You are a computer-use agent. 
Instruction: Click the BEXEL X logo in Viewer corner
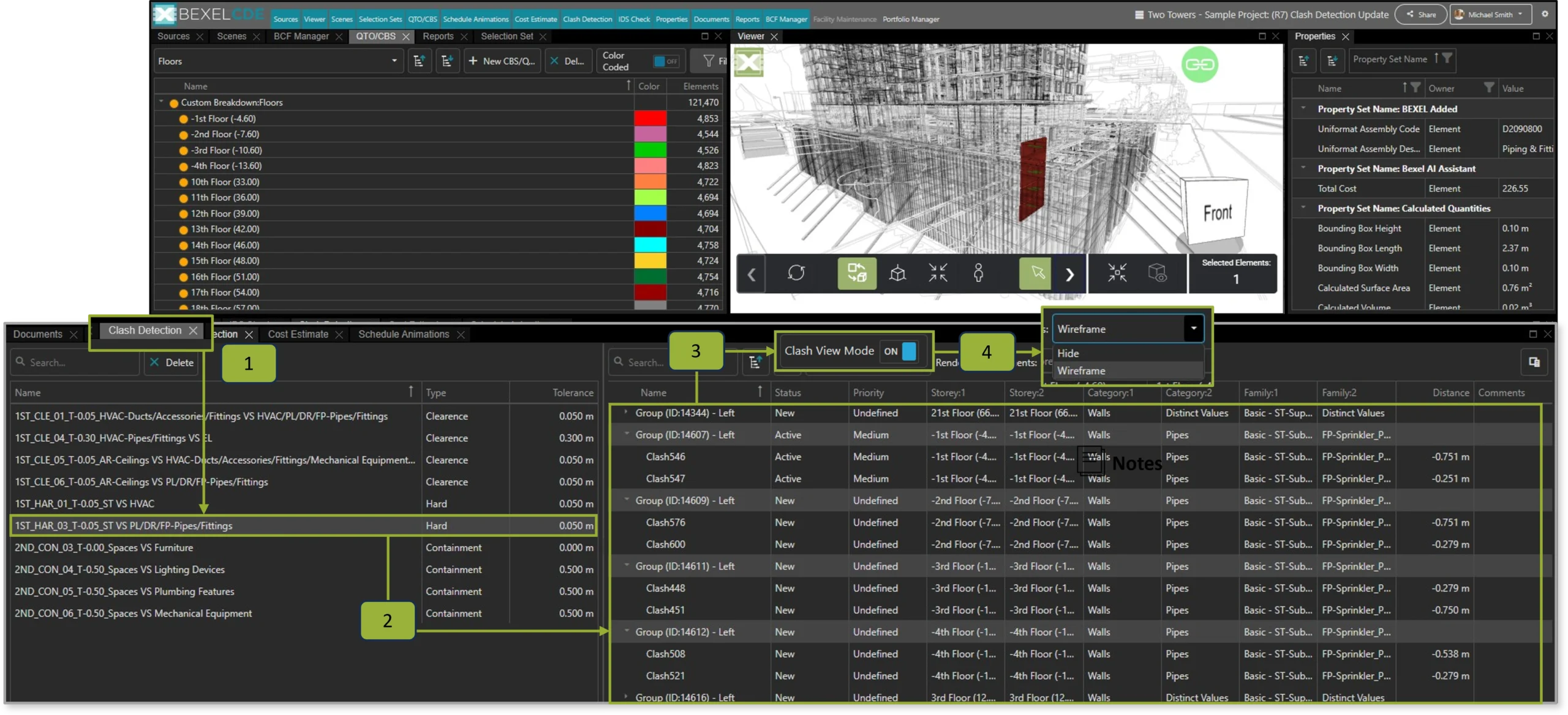tap(748, 62)
